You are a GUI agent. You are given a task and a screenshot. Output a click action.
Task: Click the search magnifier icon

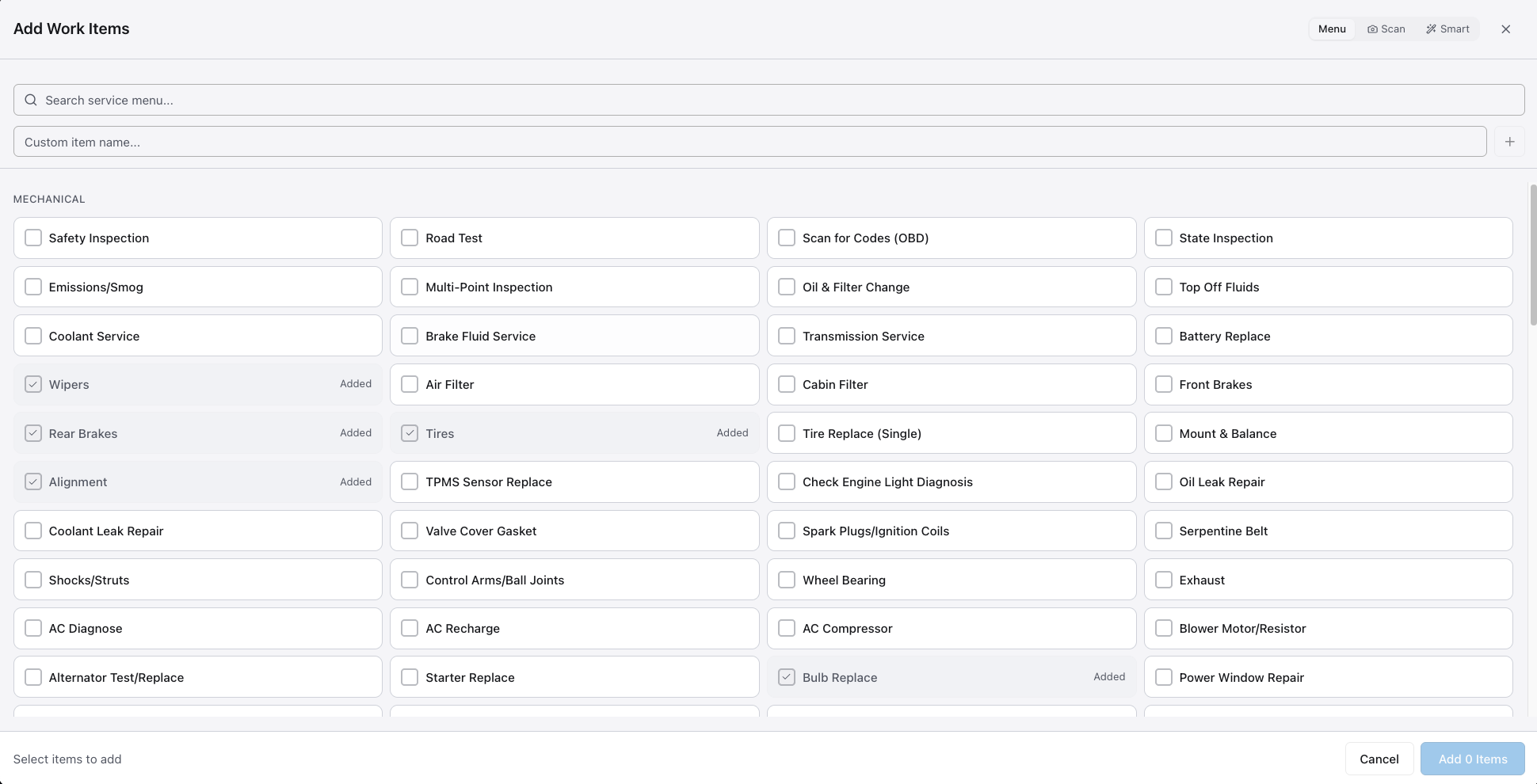[x=31, y=100]
